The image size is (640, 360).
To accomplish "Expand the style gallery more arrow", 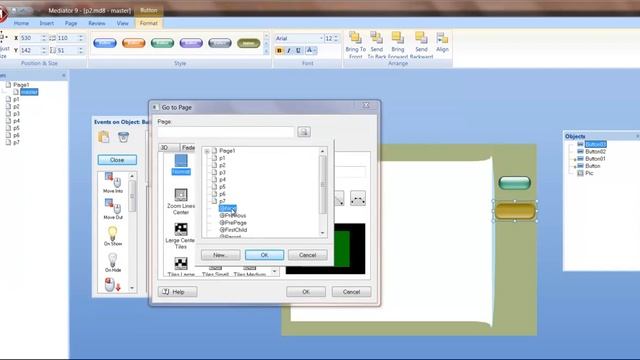I will coord(267,51).
